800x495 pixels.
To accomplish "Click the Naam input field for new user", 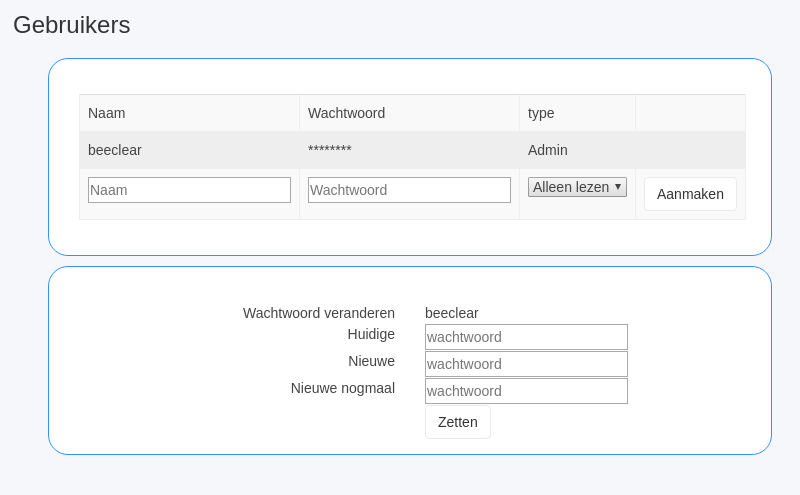I will coord(189,190).
